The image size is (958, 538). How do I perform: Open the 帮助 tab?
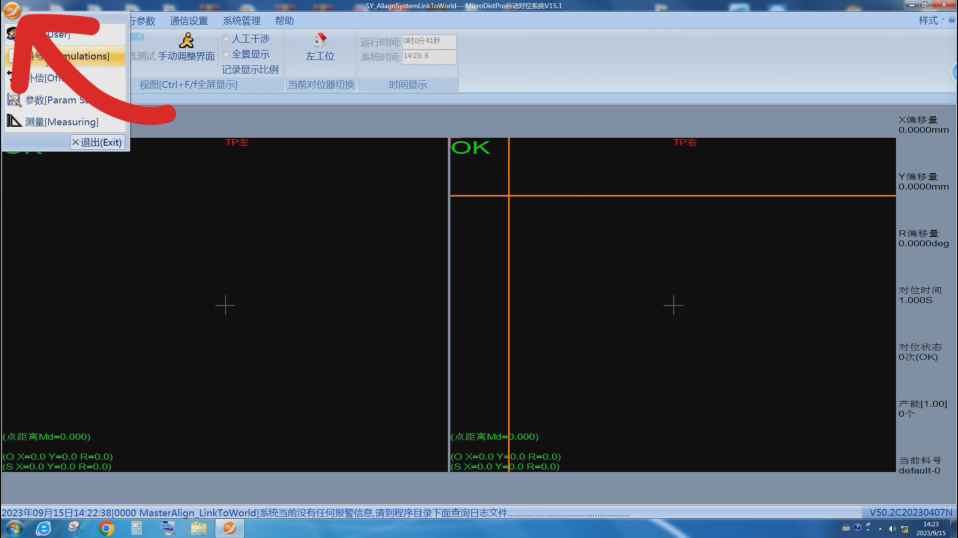(284, 21)
